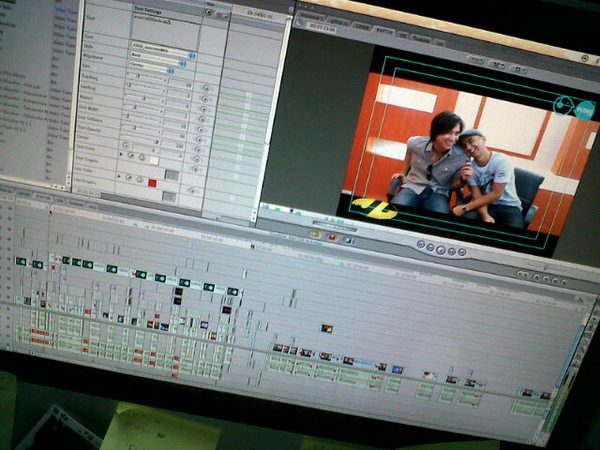Click the Text Color hue direction button
This screenshot has height=450, width=600.
142,157
